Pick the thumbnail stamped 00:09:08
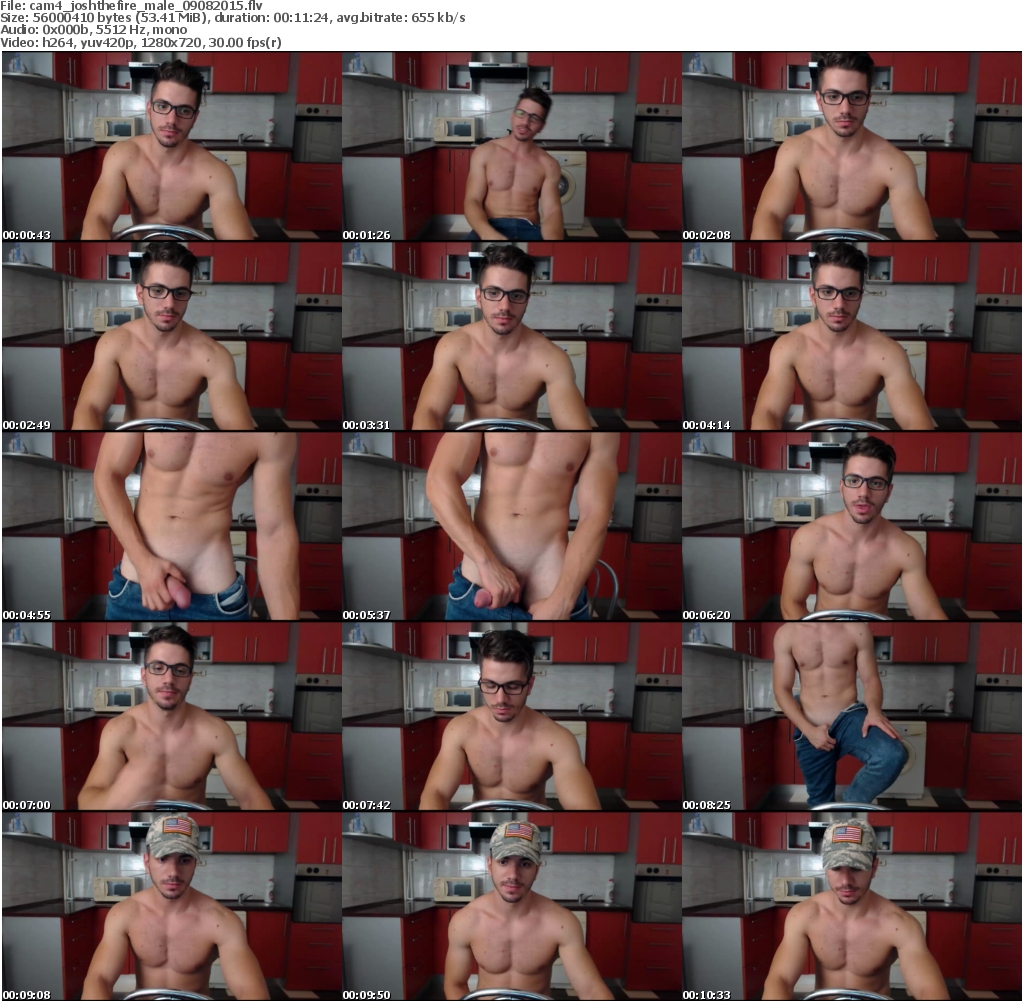1024x1001 pixels. pyautogui.click(x=172, y=906)
